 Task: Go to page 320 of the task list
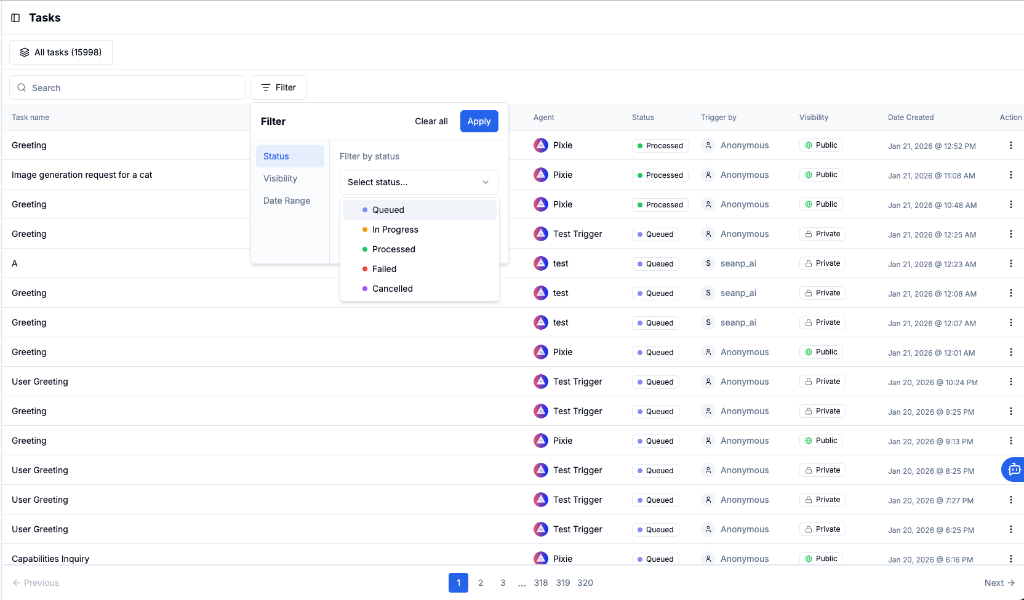tap(585, 582)
